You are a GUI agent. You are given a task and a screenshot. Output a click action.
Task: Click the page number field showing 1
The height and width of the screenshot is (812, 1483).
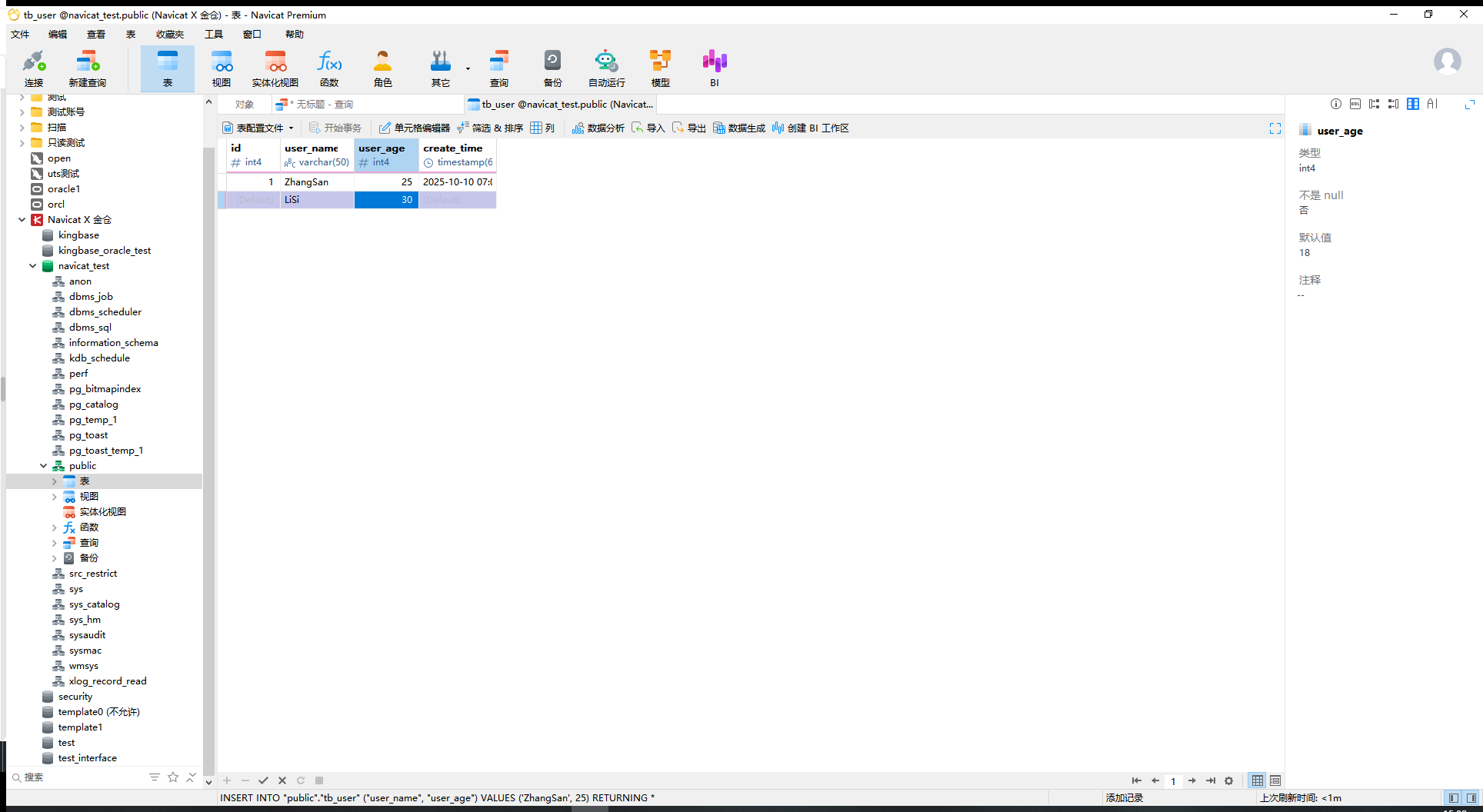point(1174,780)
